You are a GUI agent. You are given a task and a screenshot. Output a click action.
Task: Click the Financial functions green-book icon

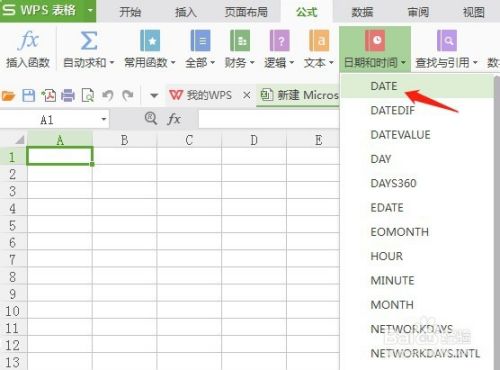point(240,40)
